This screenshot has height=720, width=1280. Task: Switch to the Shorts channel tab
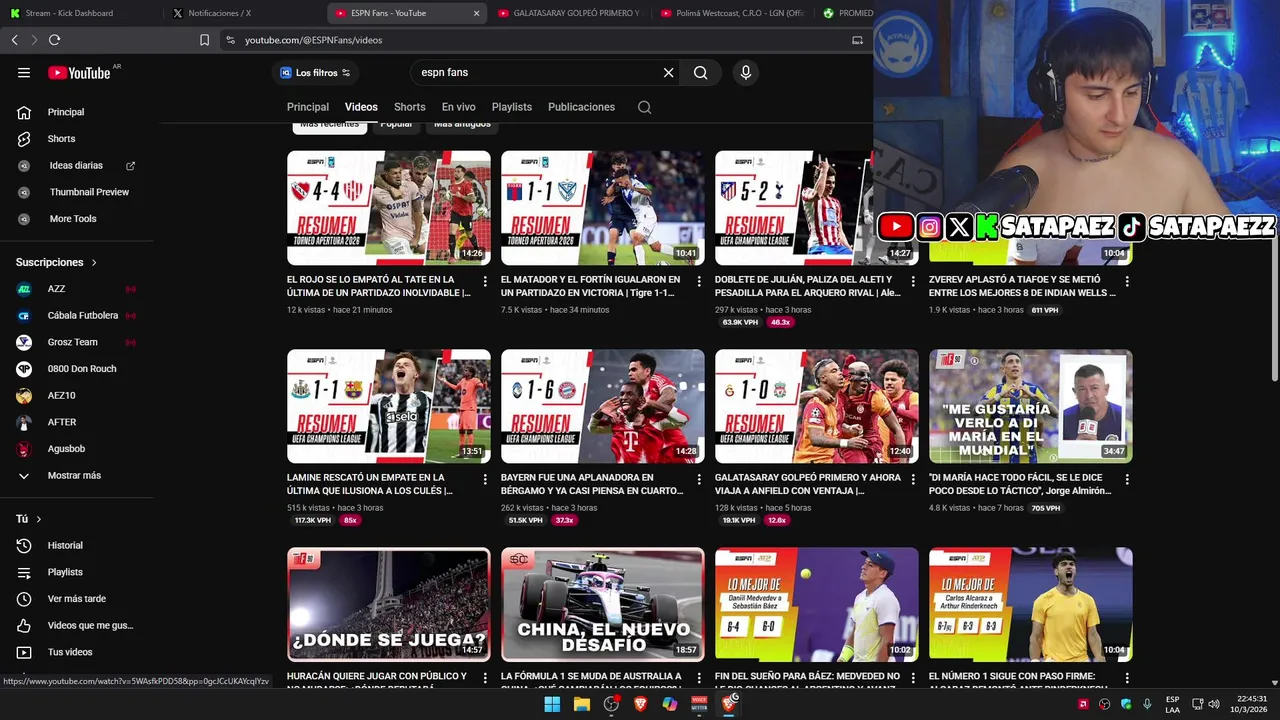(x=409, y=107)
